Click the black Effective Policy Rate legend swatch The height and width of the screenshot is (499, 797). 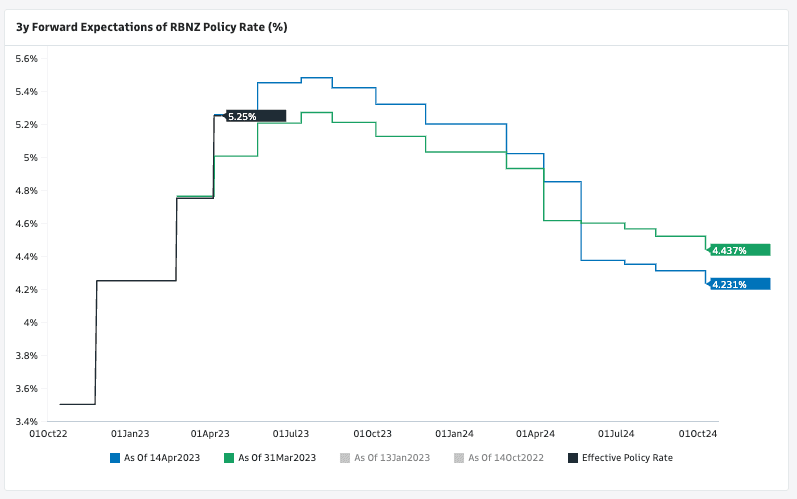572,458
